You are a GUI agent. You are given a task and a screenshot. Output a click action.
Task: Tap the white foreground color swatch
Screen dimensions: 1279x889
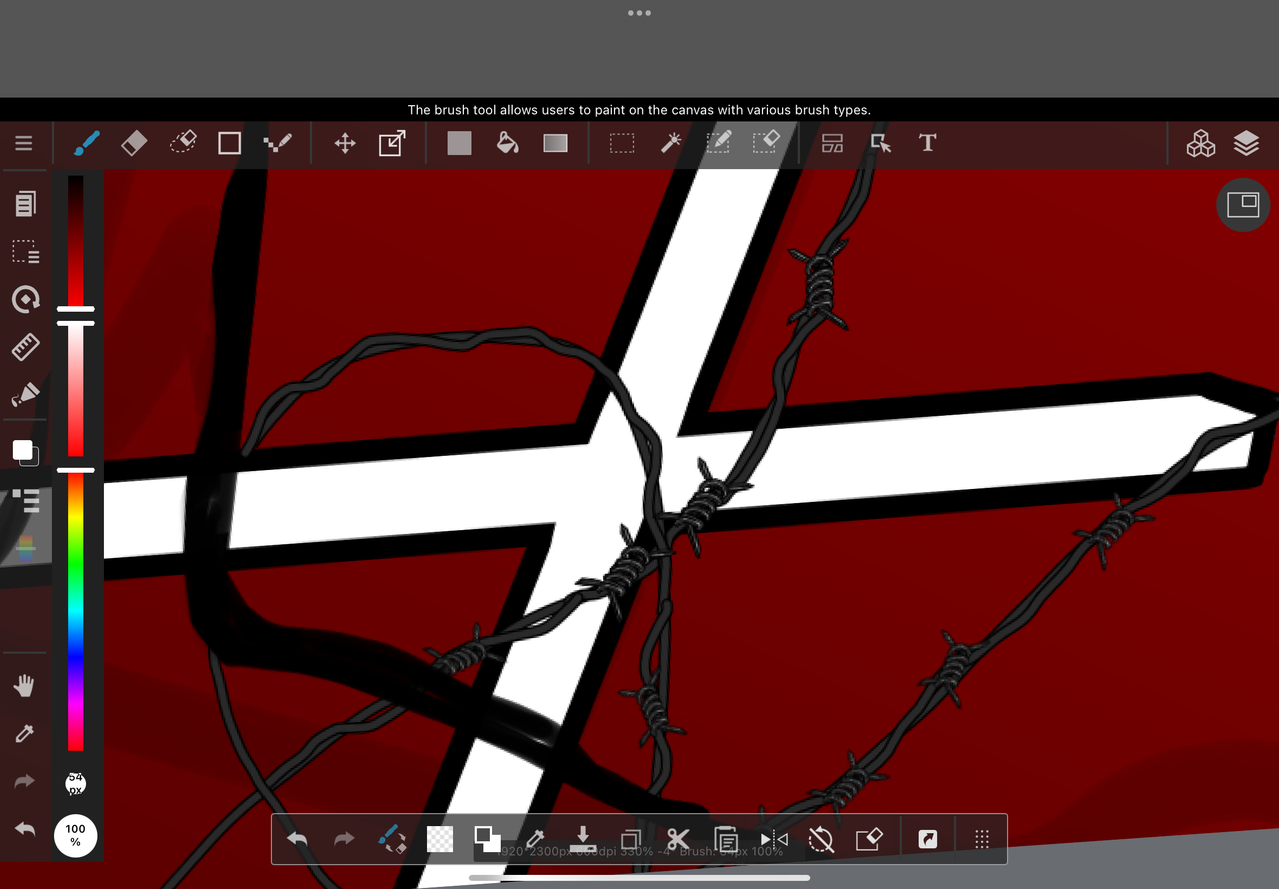point(22,450)
